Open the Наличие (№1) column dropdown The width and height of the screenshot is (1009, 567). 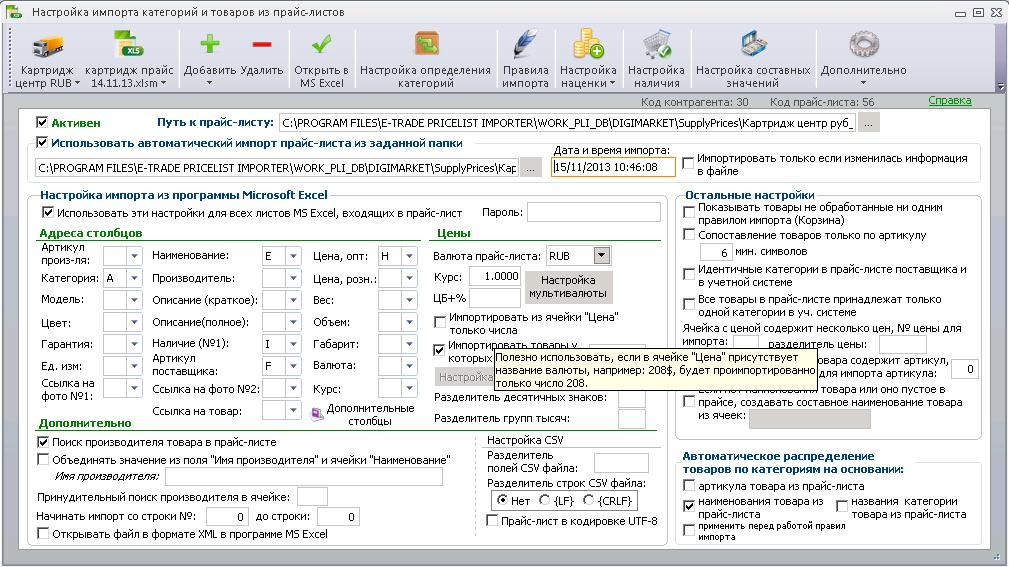[293, 344]
